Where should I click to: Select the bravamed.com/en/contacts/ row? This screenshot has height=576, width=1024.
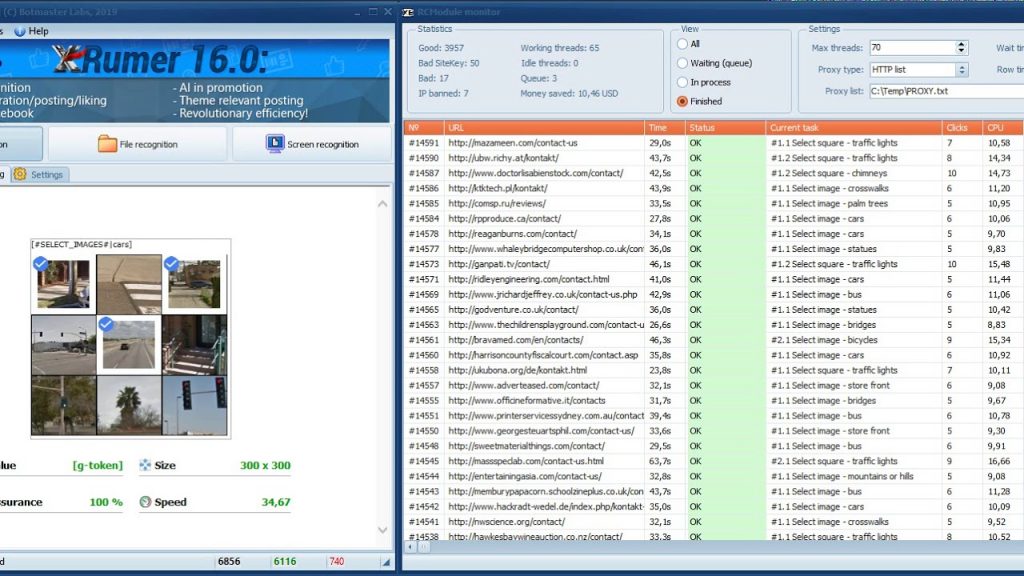[714, 340]
